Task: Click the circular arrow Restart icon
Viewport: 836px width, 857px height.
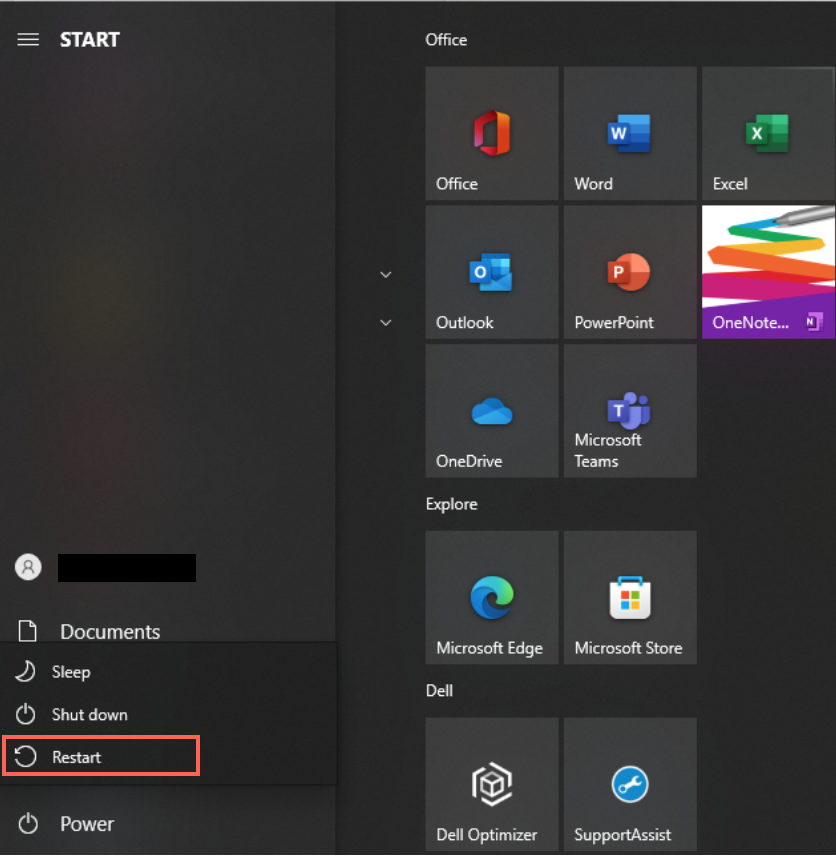Action: click(25, 757)
